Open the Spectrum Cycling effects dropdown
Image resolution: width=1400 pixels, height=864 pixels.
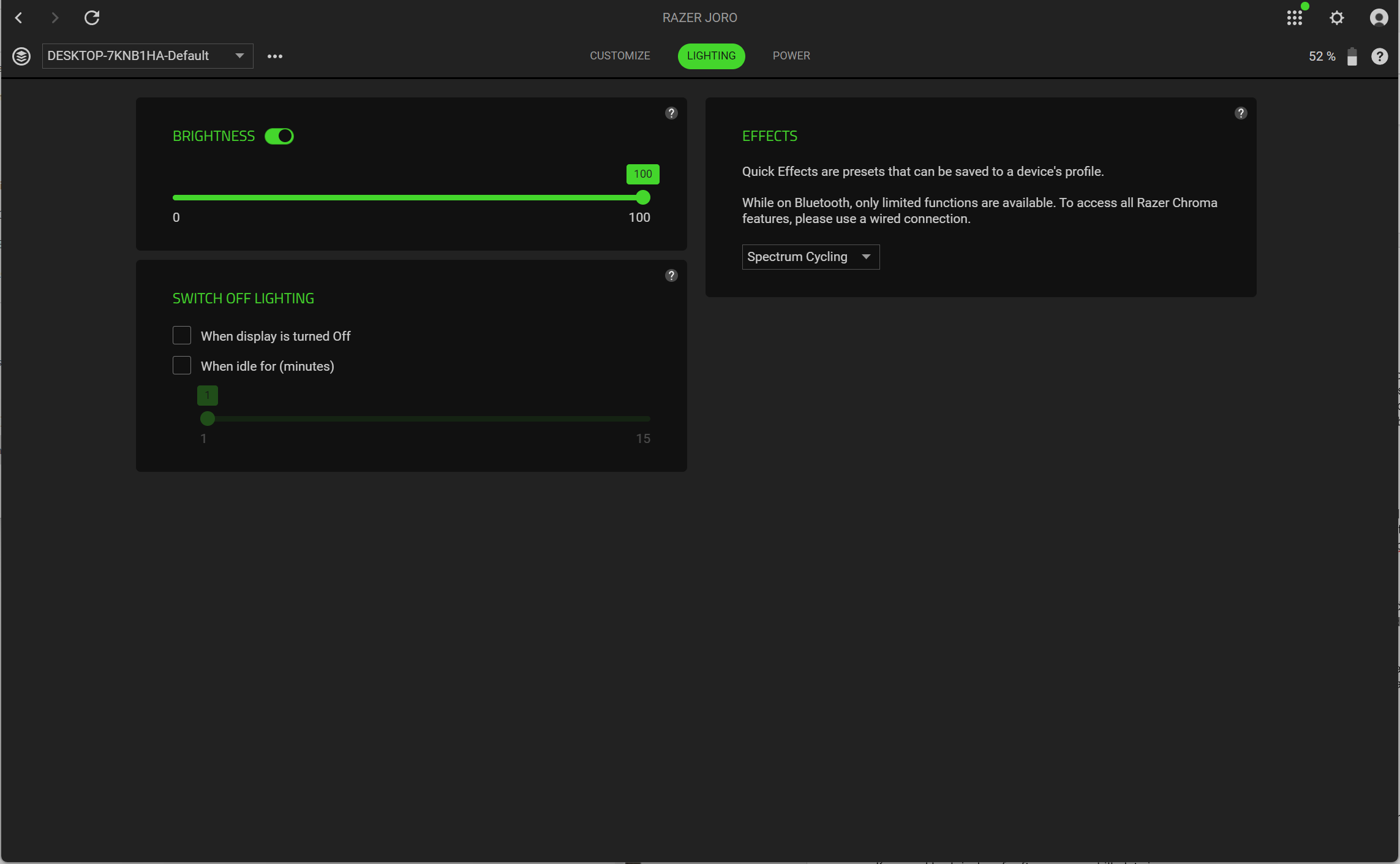tap(811, 257)
